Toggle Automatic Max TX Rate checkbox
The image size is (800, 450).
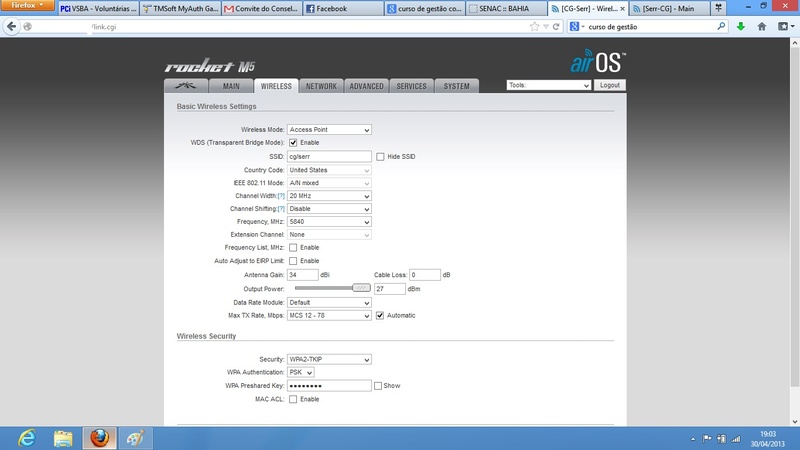tap(380, 315)
